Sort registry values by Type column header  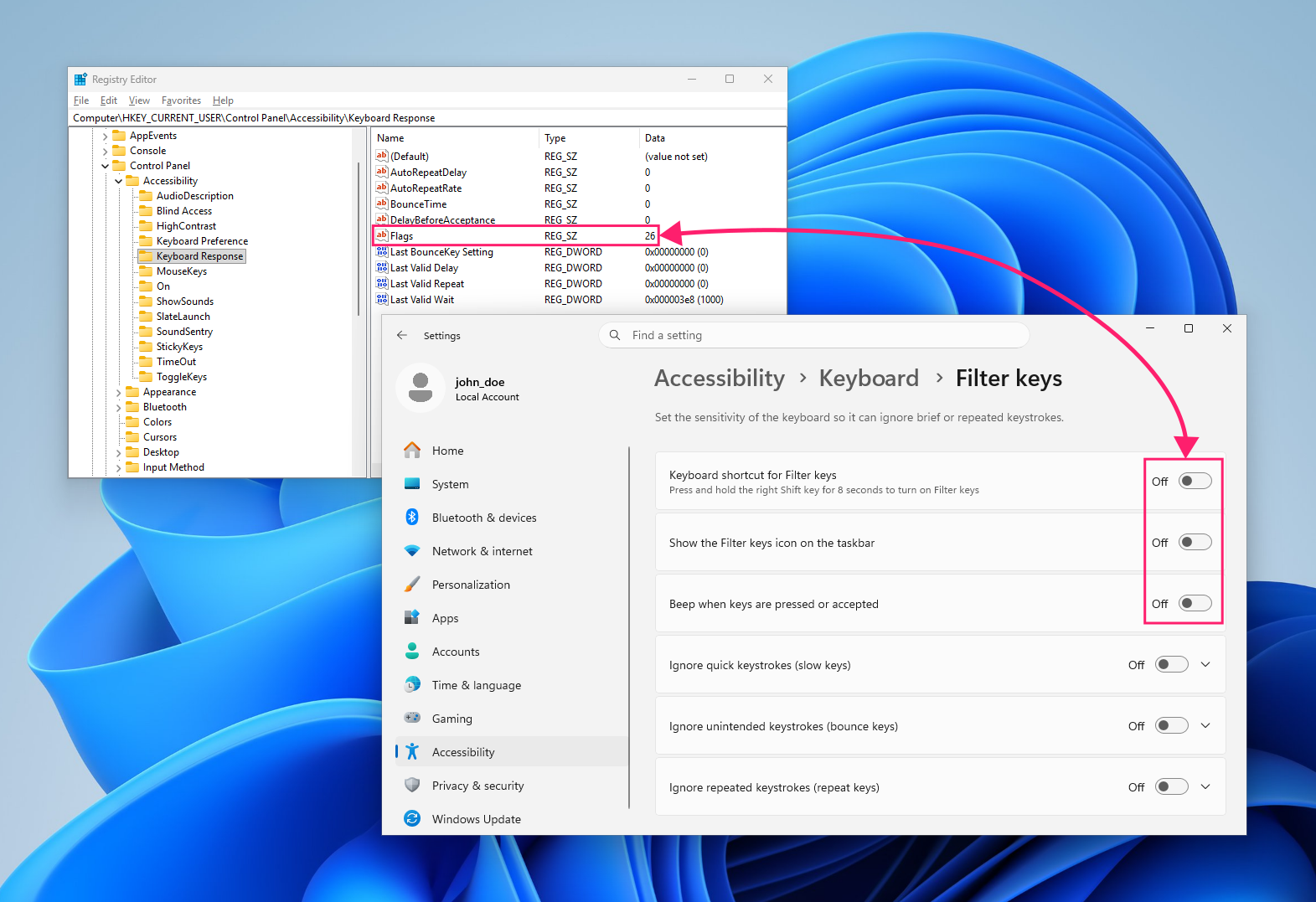(x=589, y=138)
